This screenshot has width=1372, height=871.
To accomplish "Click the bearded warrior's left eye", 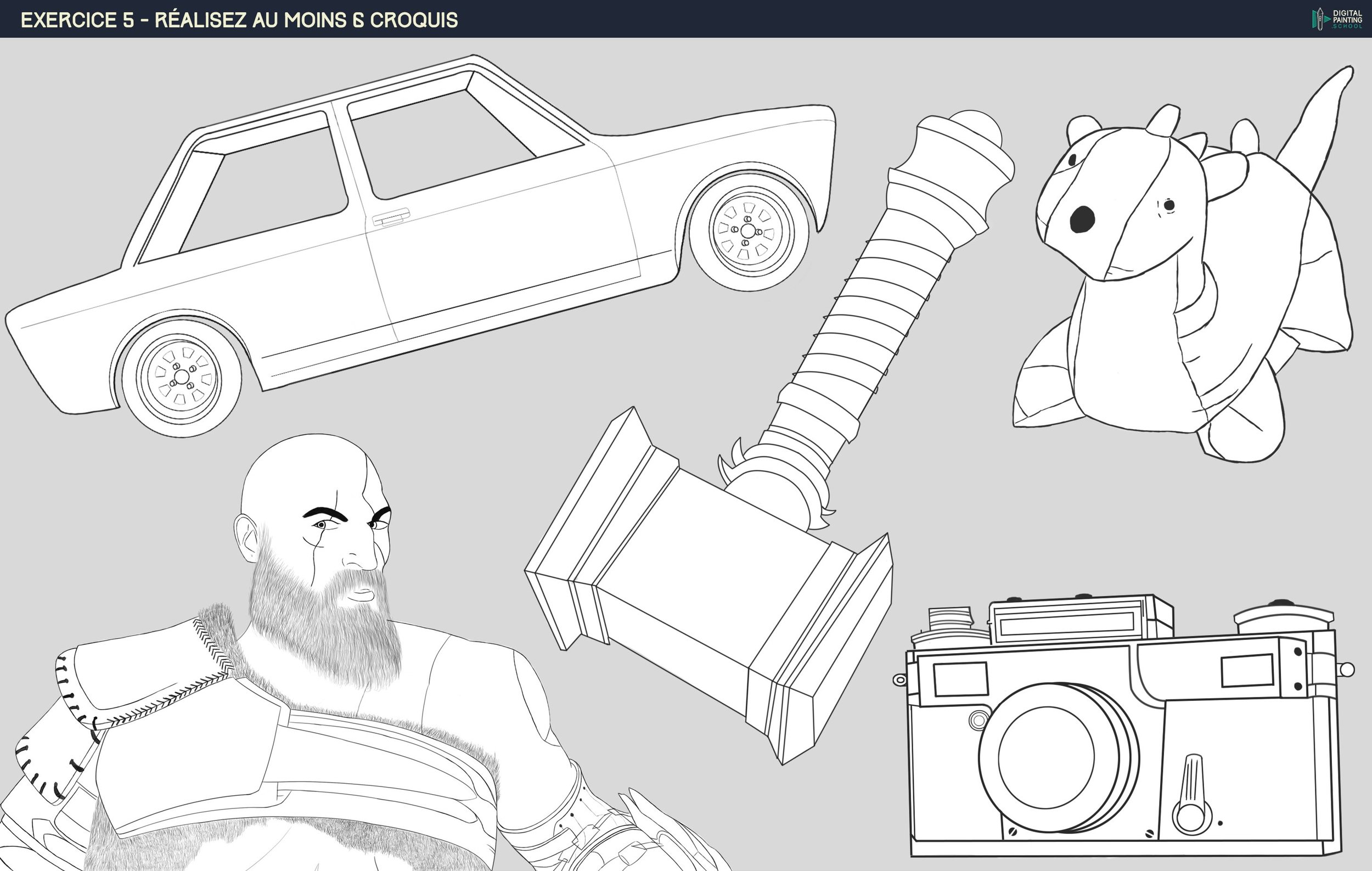I will coord(322,525).
